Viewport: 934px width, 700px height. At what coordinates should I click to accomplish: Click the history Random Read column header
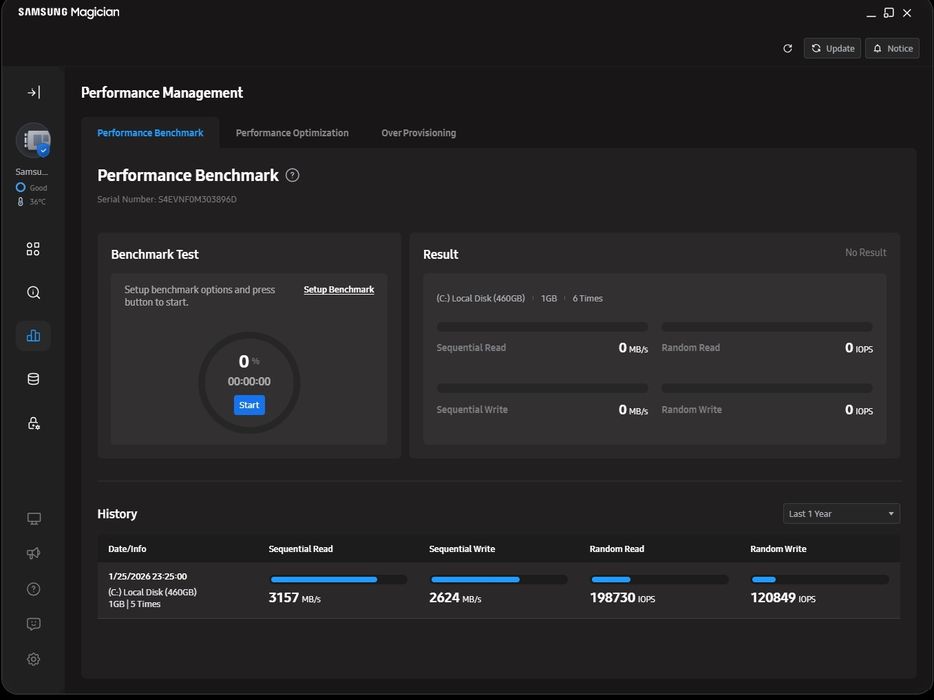tap(617, 549)
